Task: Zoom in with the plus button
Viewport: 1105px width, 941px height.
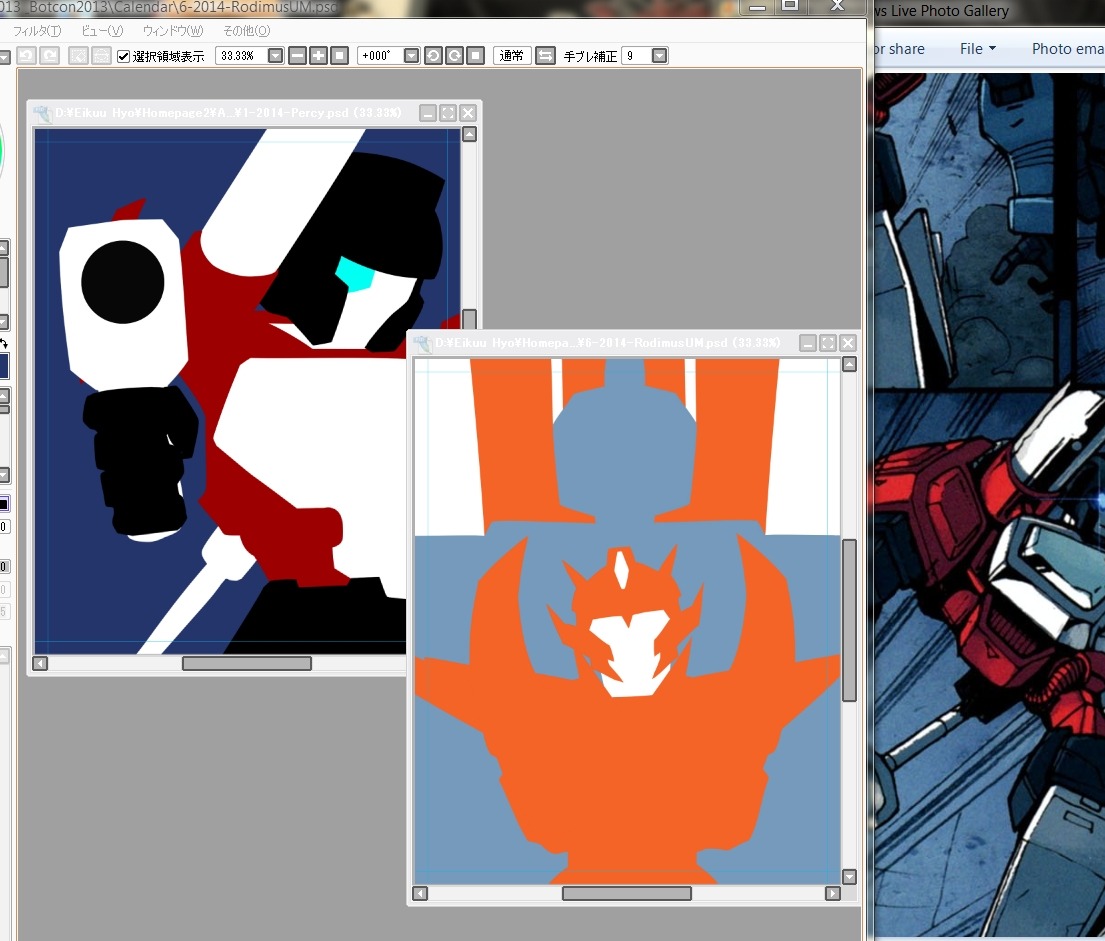Action: (x=319, y=56)
